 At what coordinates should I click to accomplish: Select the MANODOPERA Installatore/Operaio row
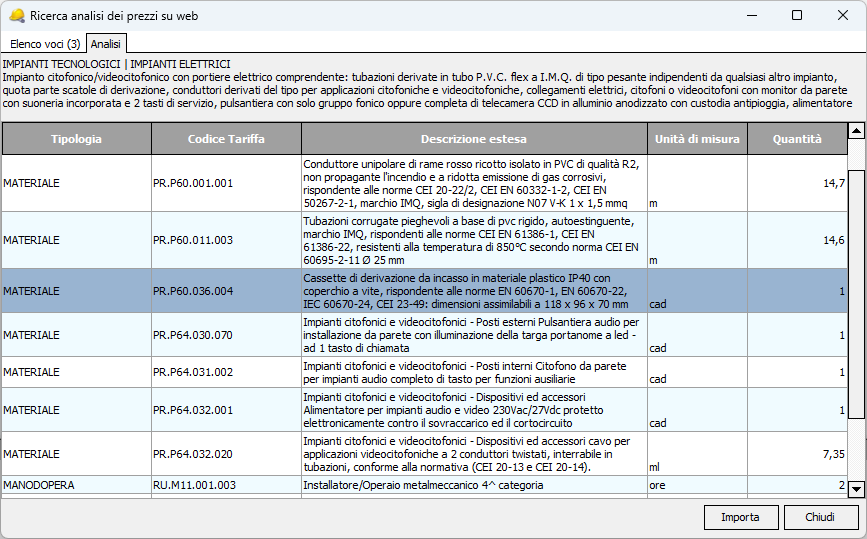[226, 485]
